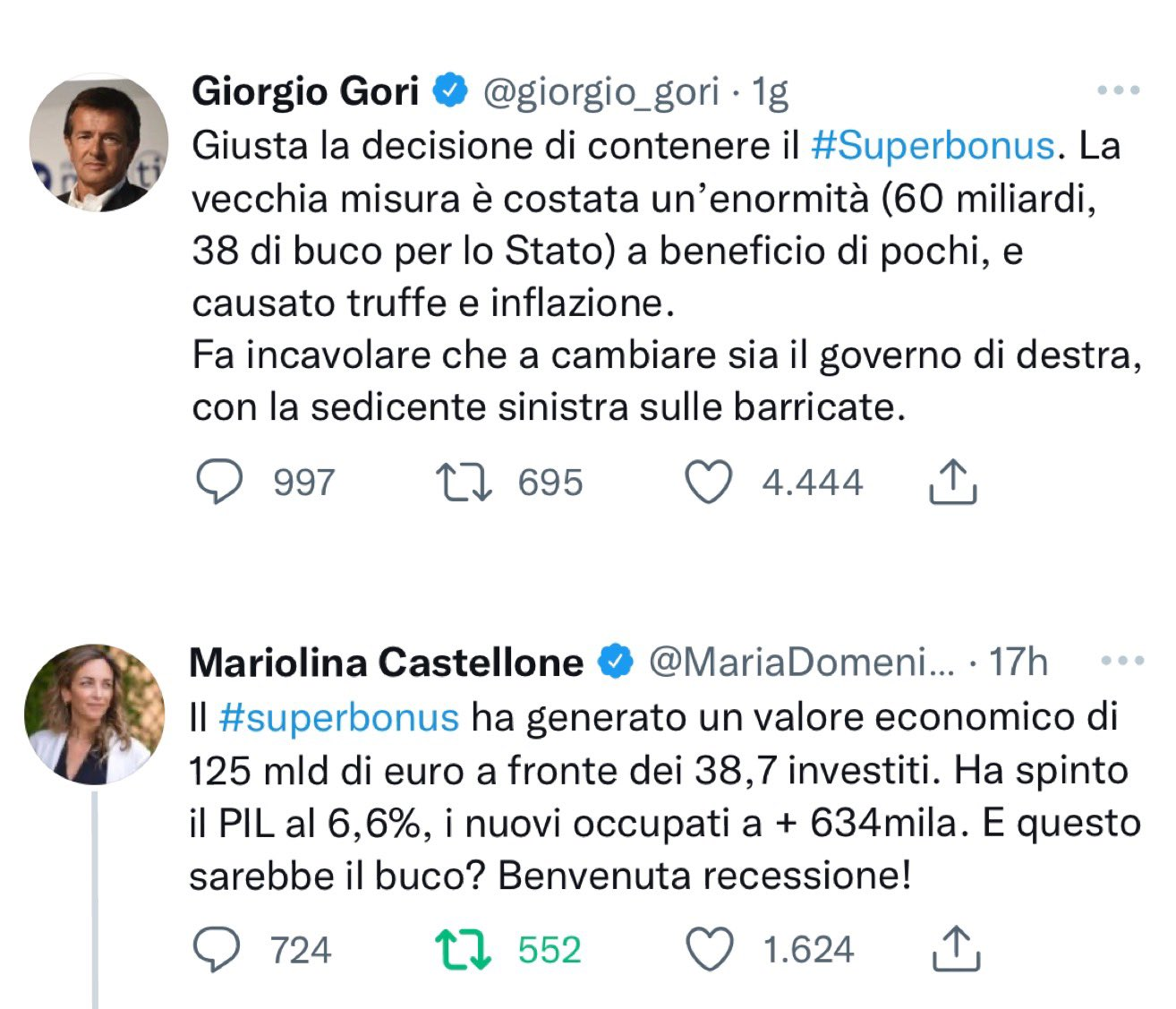Reply to Giorgio Gori's tweet
1176x1009 pixels.
coord(219,482)
